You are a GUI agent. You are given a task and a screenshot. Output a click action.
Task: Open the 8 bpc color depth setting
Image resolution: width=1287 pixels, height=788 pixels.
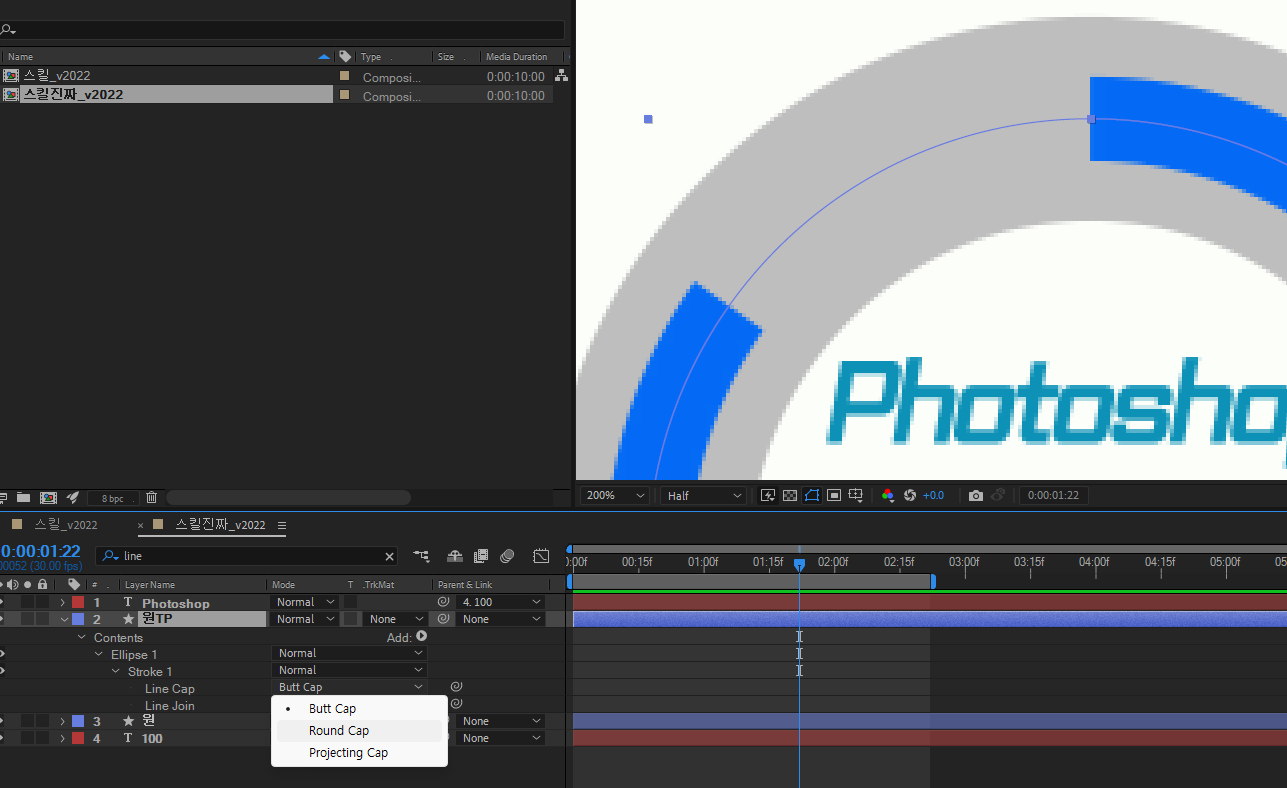[113, 497]
